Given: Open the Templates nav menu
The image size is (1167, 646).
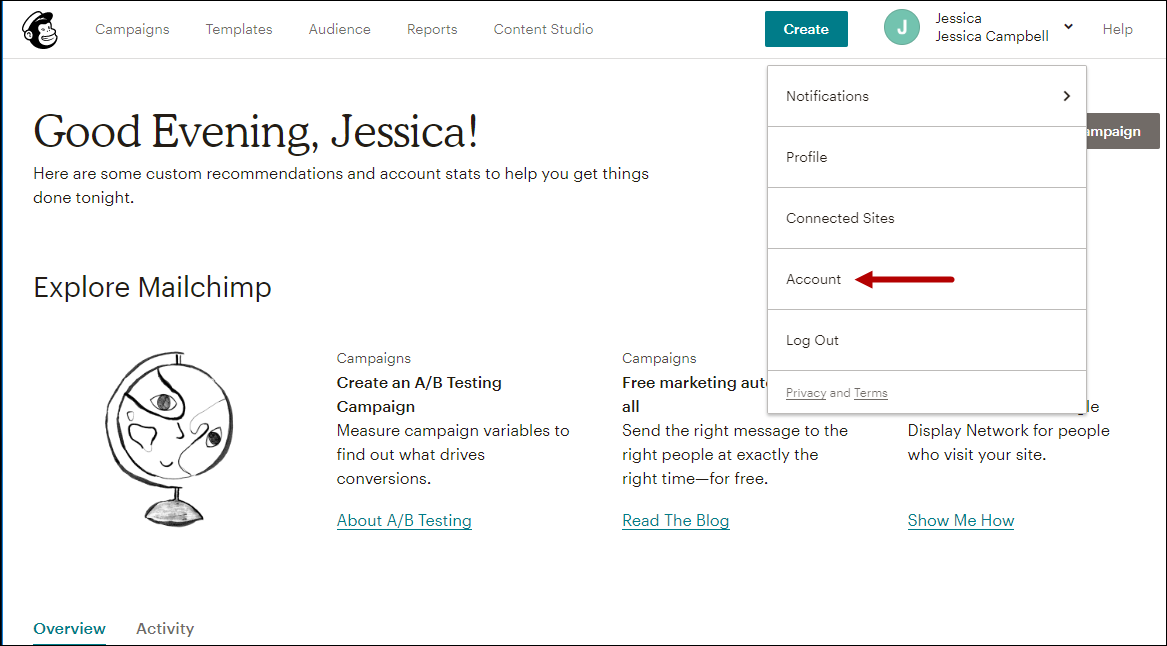Looking at the screenshot, I should coord(239,29).
